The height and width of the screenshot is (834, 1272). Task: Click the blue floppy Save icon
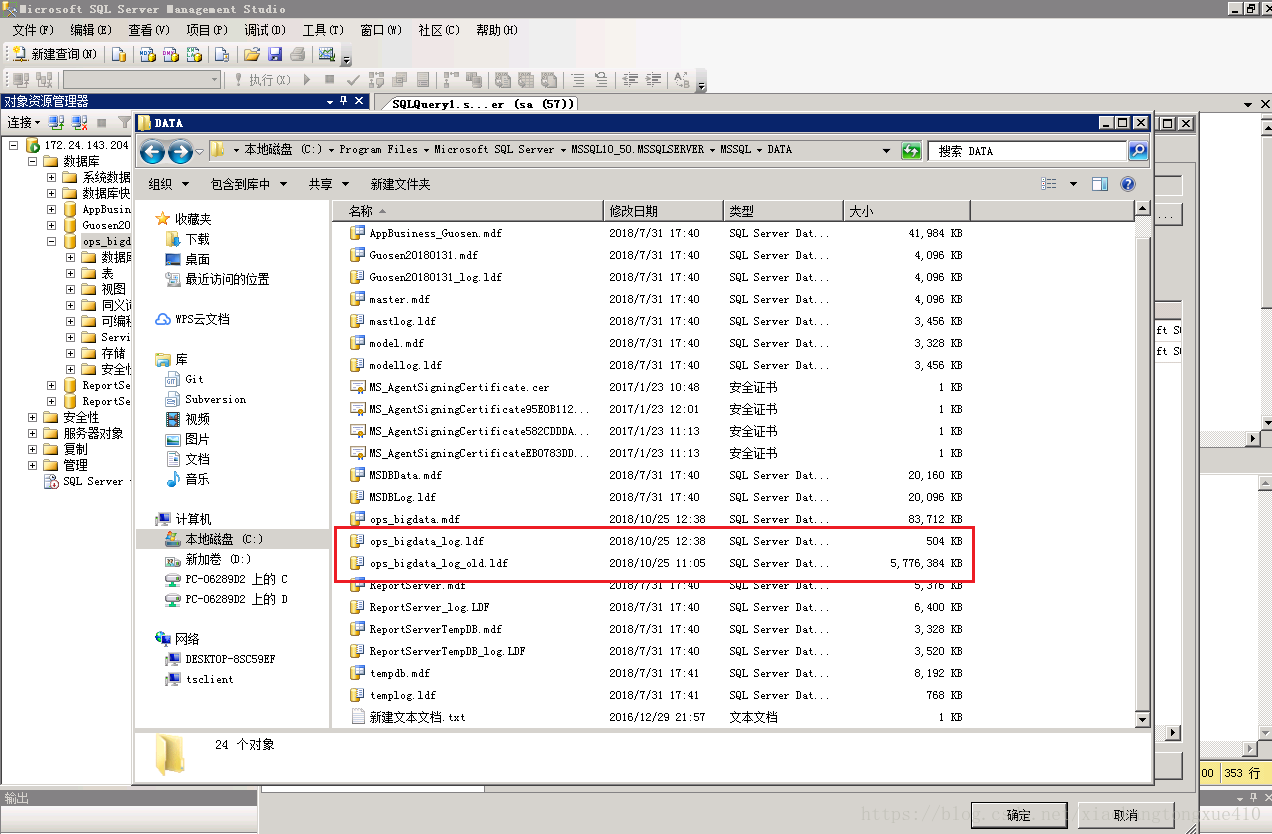275,54
